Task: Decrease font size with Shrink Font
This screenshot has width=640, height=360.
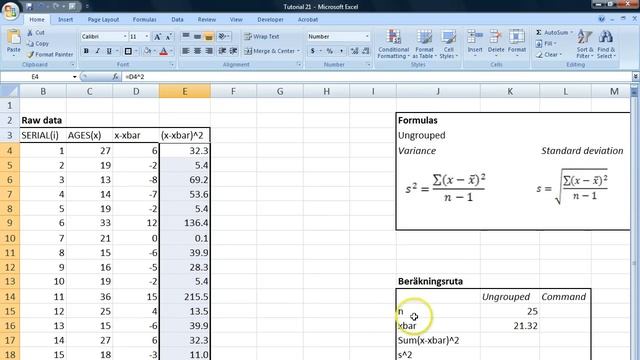Action: click(169, 37)
